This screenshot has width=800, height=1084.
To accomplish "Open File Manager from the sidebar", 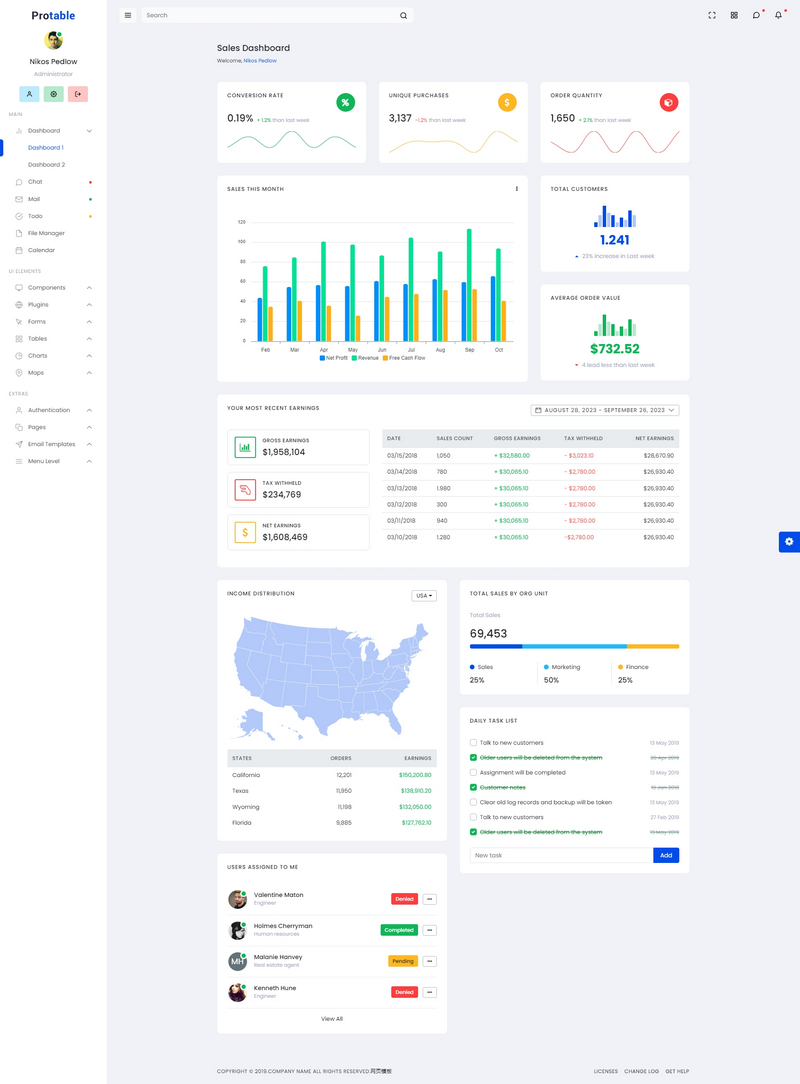I will [46, 233].
